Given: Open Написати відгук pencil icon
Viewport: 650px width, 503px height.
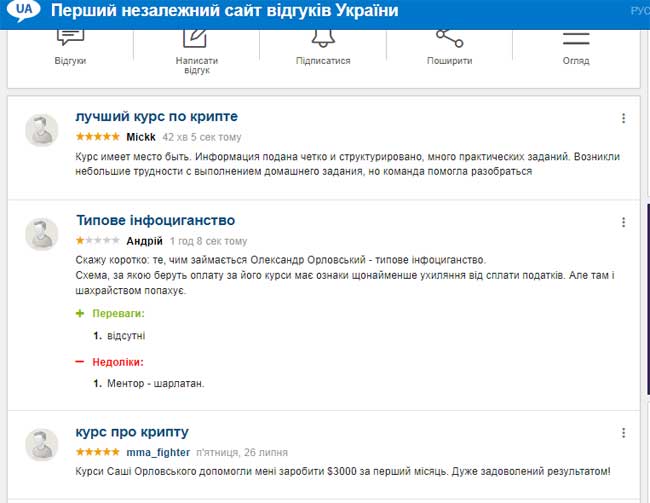Looking at the screenshot, I should (x=196, y=38).
